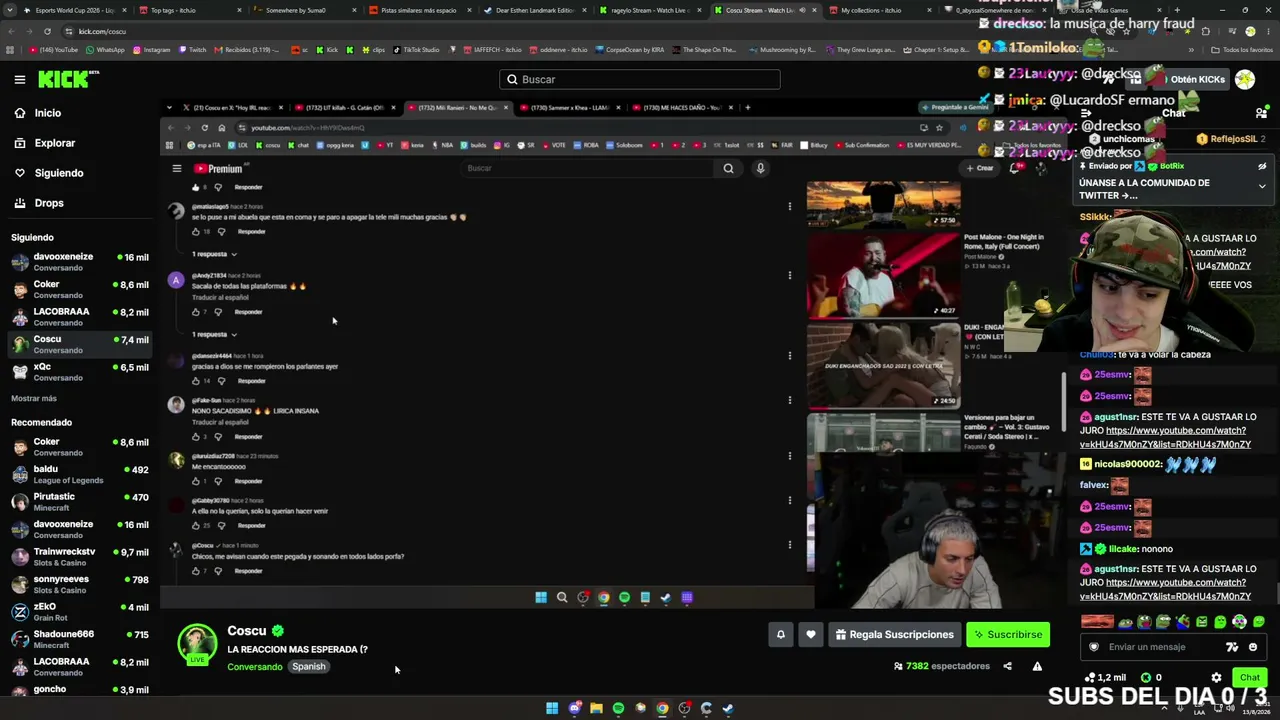Open LACOBRAAA channel under Siguiendo
The width and height of the screenshot is (1280, 720).
click(x=80, y=317)
